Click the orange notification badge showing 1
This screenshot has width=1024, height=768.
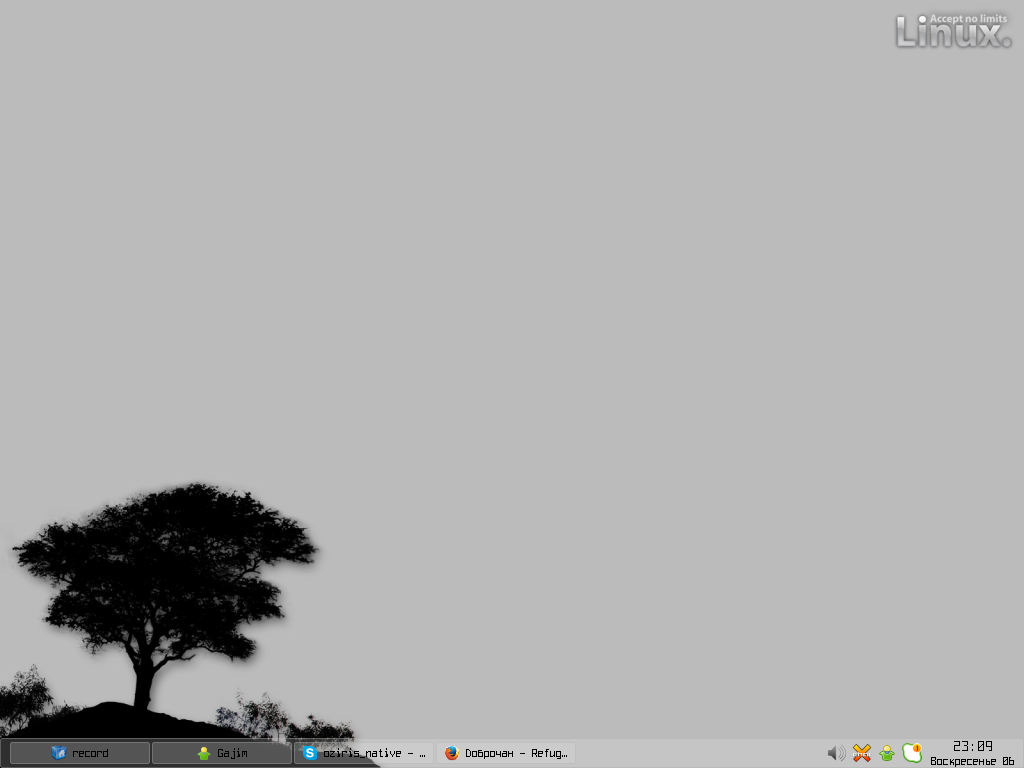click(917, 747)
